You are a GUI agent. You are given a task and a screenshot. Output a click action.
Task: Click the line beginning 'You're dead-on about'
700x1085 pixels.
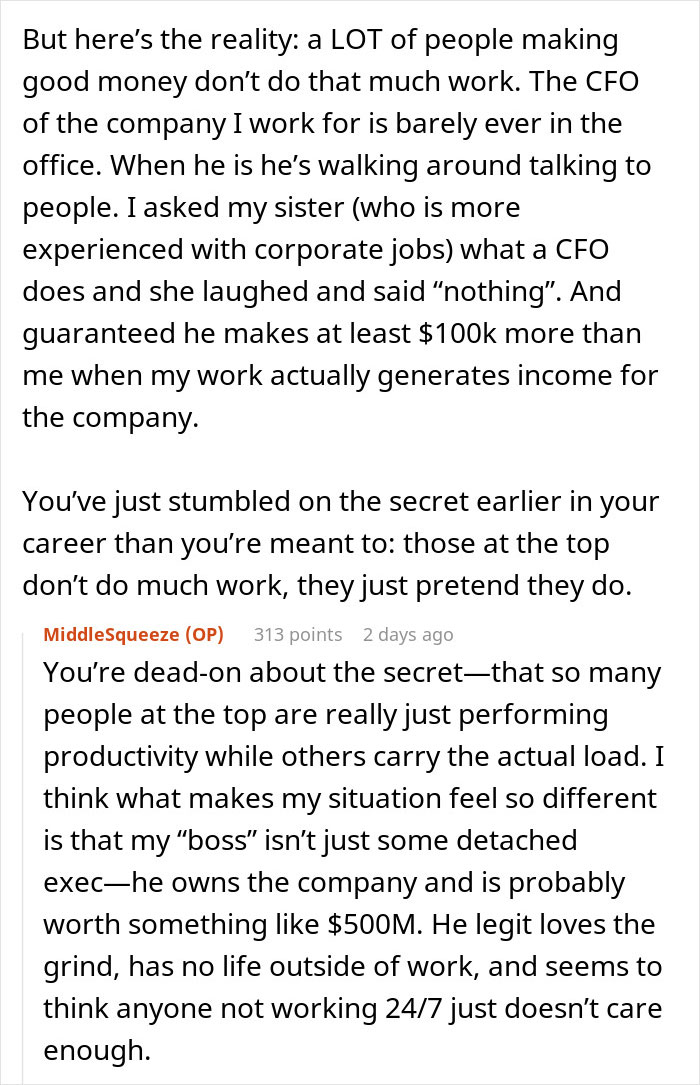(x=352, y=673)
